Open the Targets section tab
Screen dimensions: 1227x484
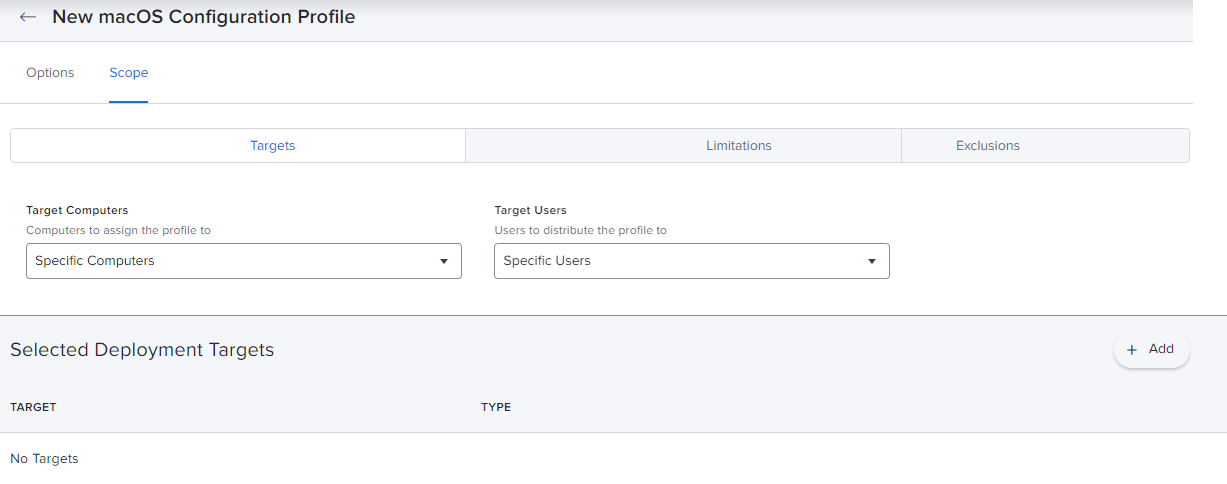[272, 146]
